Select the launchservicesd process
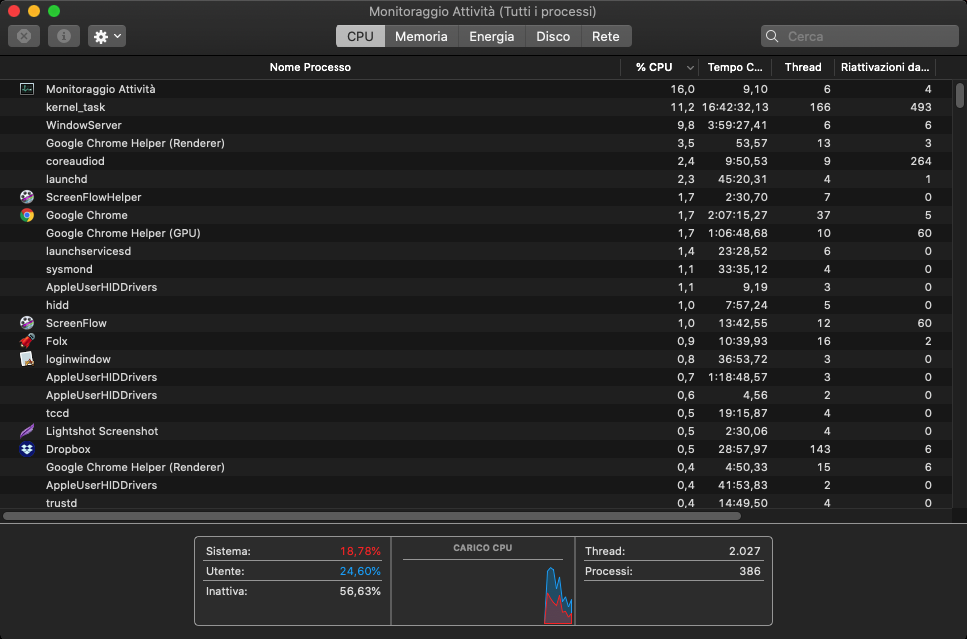The width and height of the screenshot is (967, 639). point(476,251)
